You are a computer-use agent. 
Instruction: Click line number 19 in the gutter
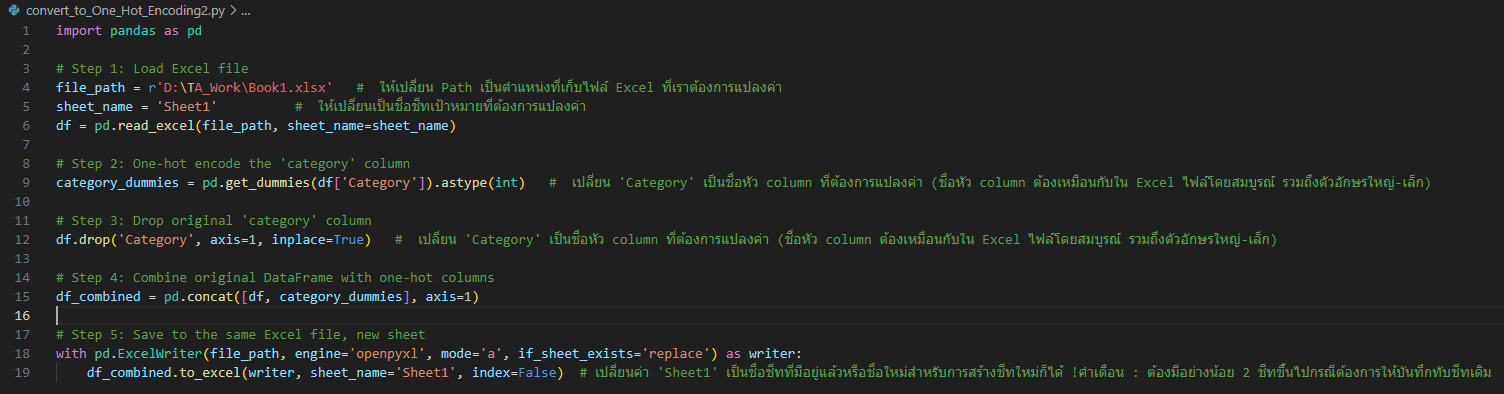point(23,372)
